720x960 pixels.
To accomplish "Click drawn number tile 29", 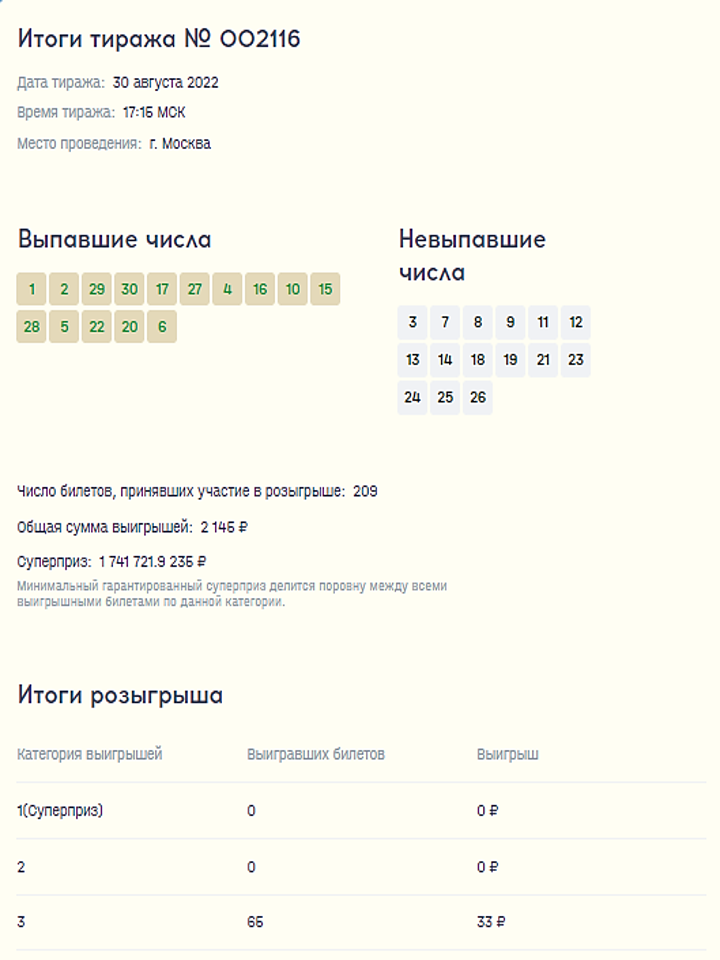I will pos(97,290).
